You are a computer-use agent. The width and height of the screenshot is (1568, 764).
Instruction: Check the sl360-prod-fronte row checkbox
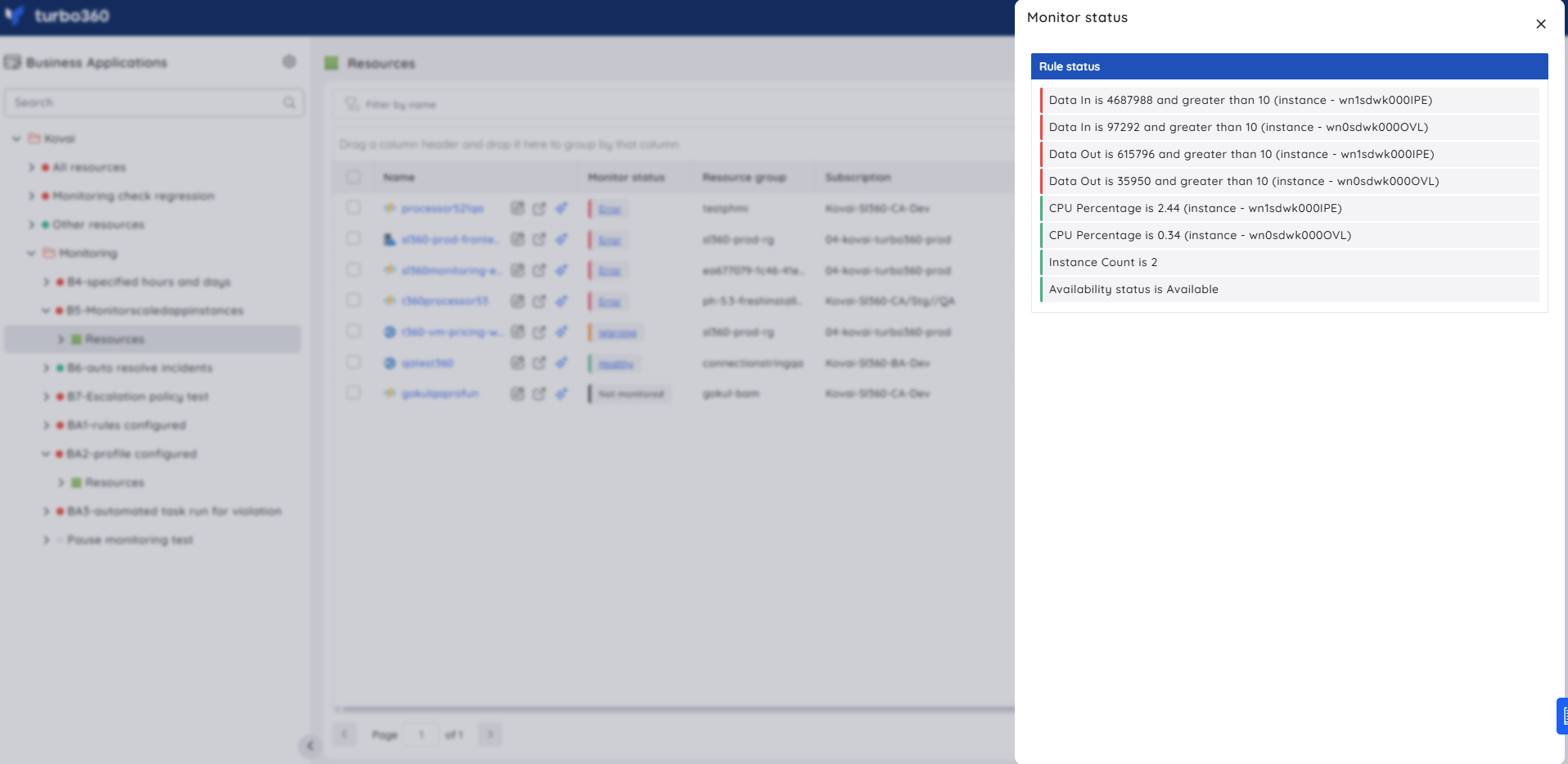coord(354,238)
